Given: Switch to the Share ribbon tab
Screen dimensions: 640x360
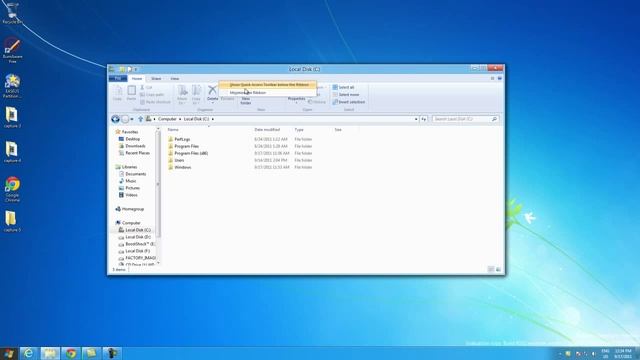Looking at the screenshot, I should pos(156,78).
